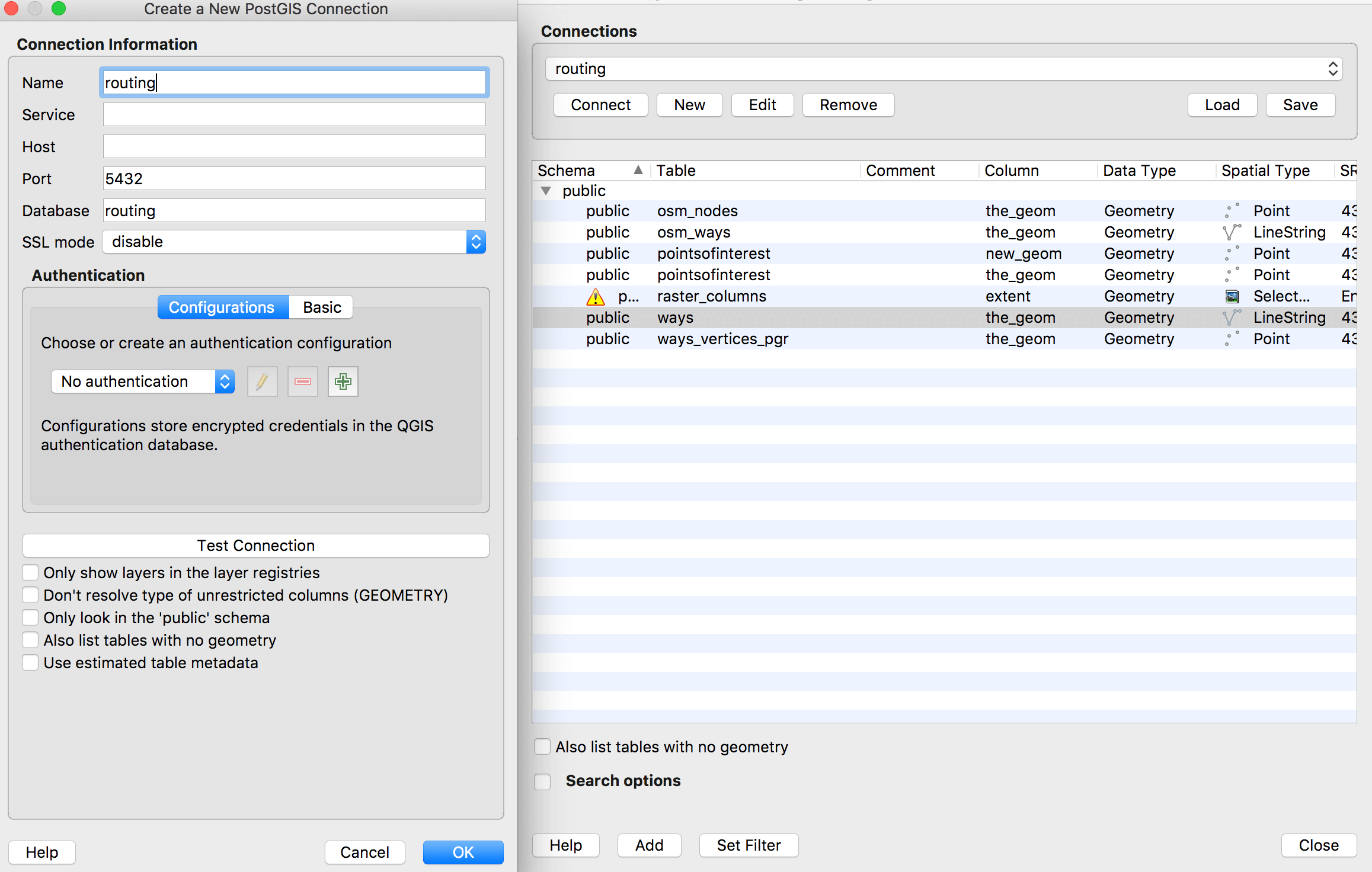Viewport: 1372px width, 872px height.
Task: Click into the Host field
Action: click(294, 146)
